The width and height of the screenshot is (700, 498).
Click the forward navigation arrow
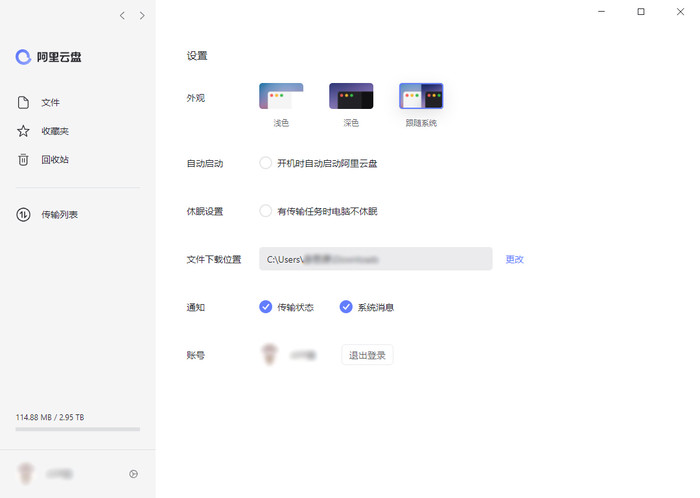click(142, 16)
